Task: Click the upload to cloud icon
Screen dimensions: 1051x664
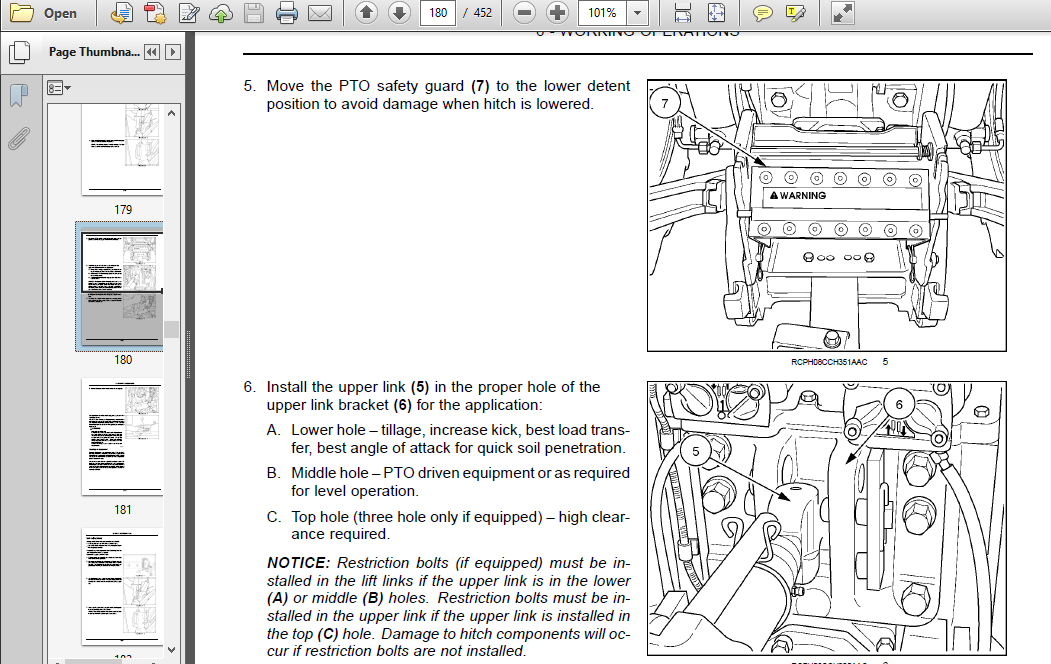Action: [221, 13]
